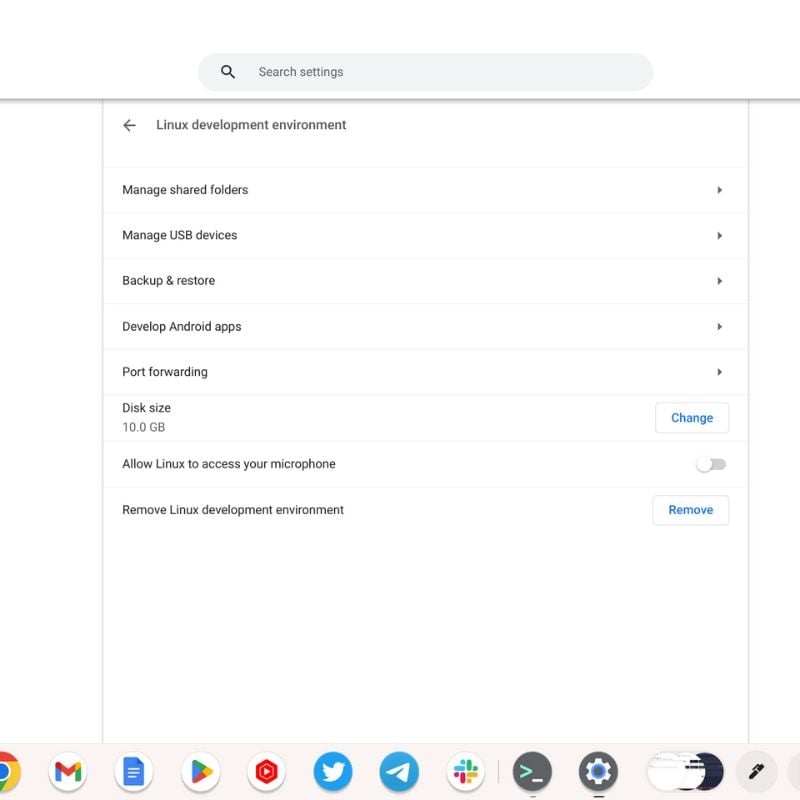Open Slack from the shelf

[465, 771]
